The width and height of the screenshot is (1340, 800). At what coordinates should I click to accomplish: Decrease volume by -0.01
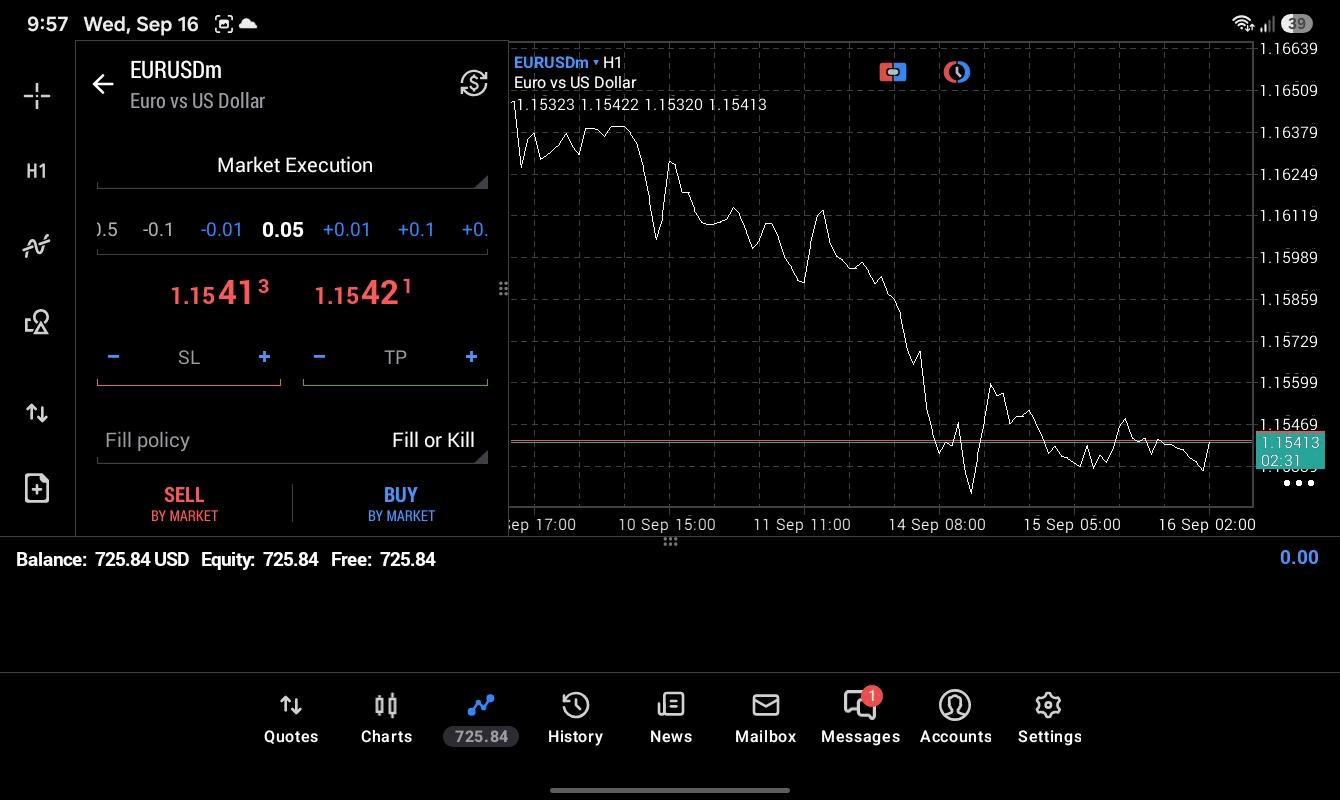(221, 230)
